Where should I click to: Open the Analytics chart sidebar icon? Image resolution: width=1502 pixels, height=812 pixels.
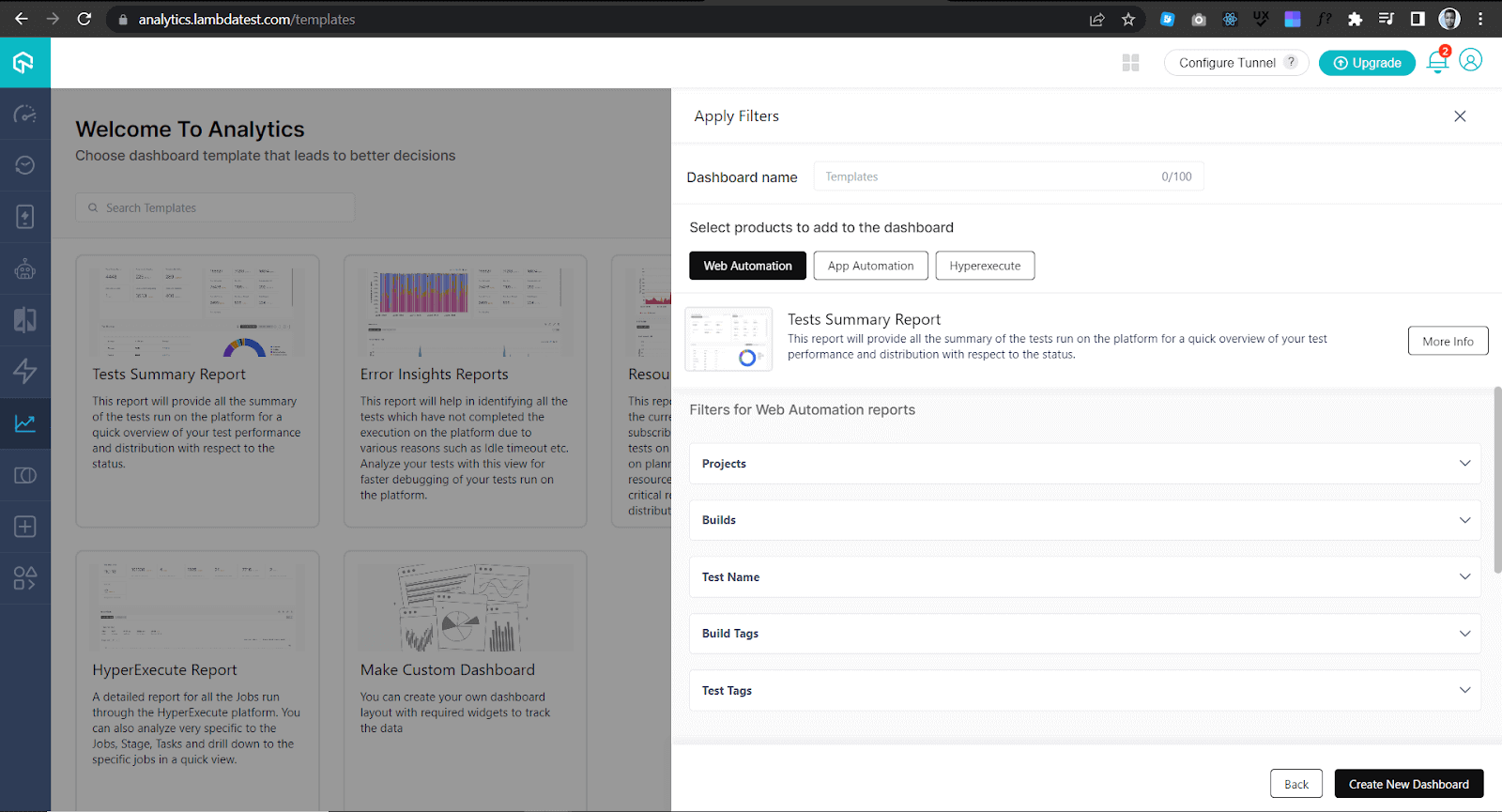point(25,423)
